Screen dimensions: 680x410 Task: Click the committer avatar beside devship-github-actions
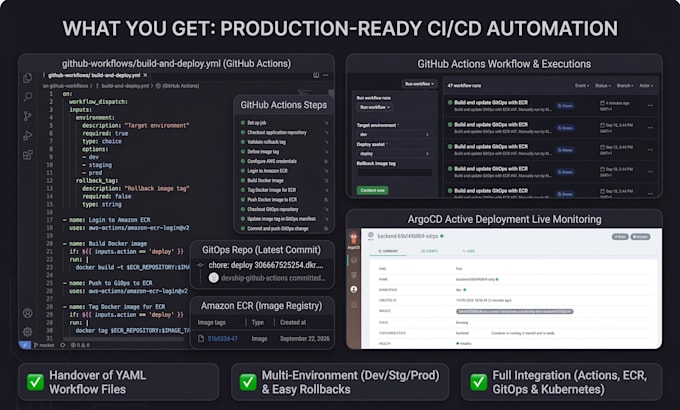pyautogui.click(x=213, y=278)
